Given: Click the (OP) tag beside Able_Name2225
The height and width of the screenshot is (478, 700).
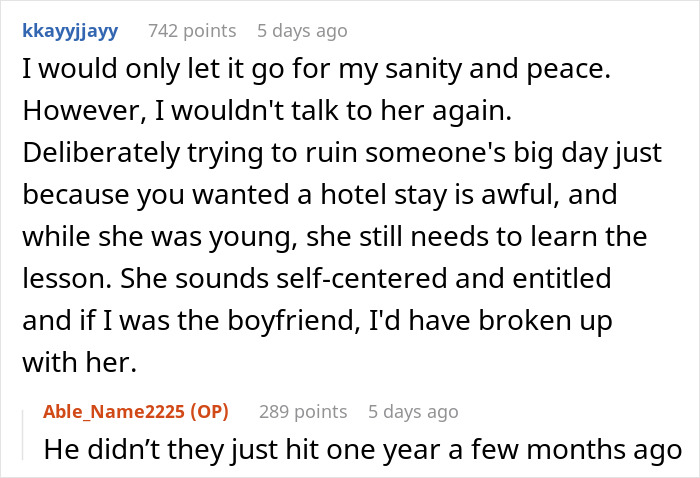Looking at the screenshot, I should pyautogui.click(x=209, y=411).
